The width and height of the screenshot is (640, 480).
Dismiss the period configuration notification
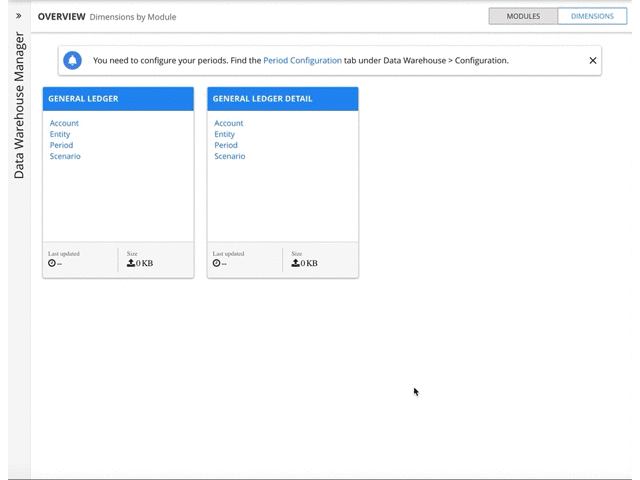tap(592, 61)
